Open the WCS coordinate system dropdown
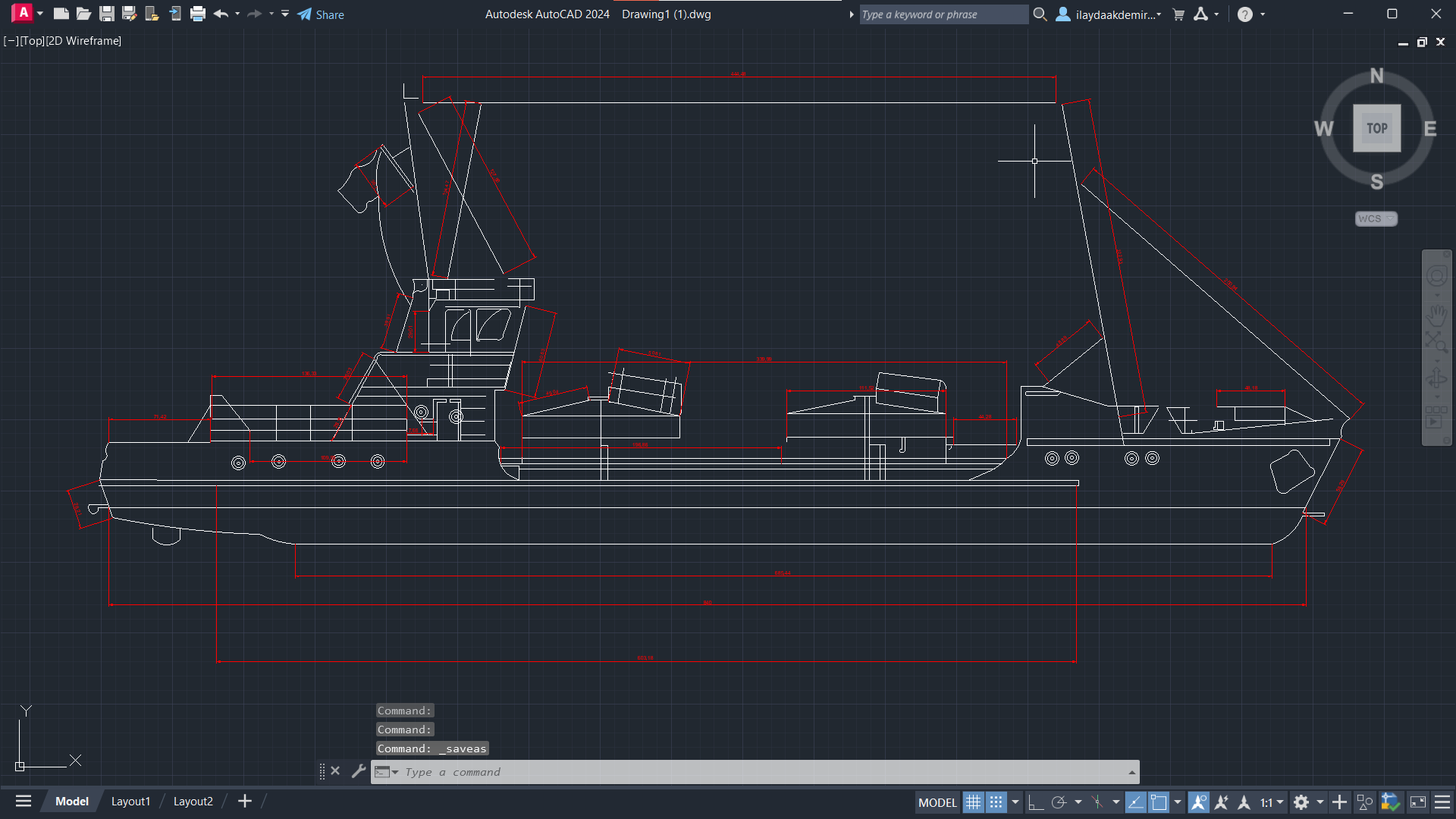 (x=1390, y=218)
